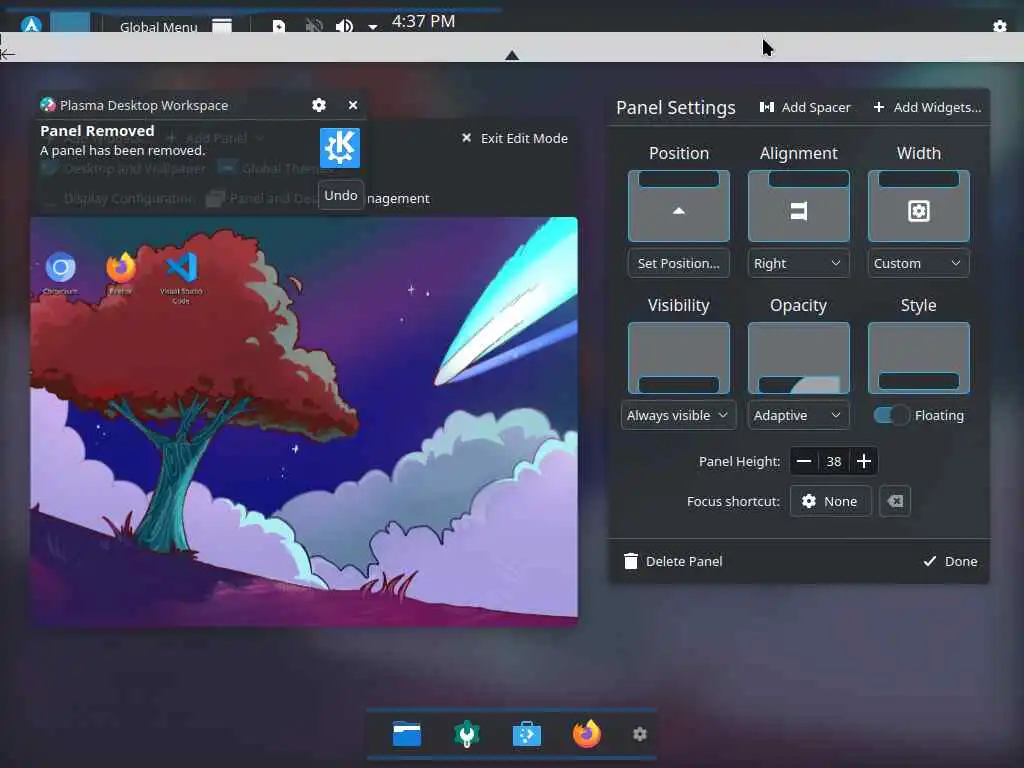The height and width of the screenshot is (768, 1024).
Task: Dismiss the Panel Removed notification
Action: coord(353,105)
